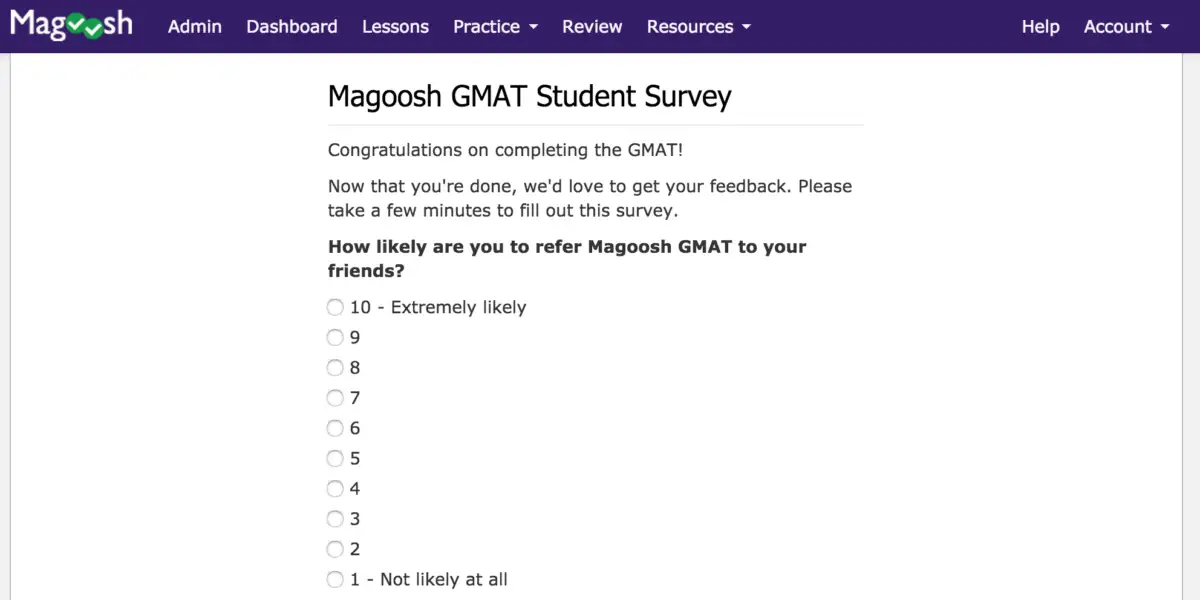Select 1 - Not likely at all

(x=335, y=579)
